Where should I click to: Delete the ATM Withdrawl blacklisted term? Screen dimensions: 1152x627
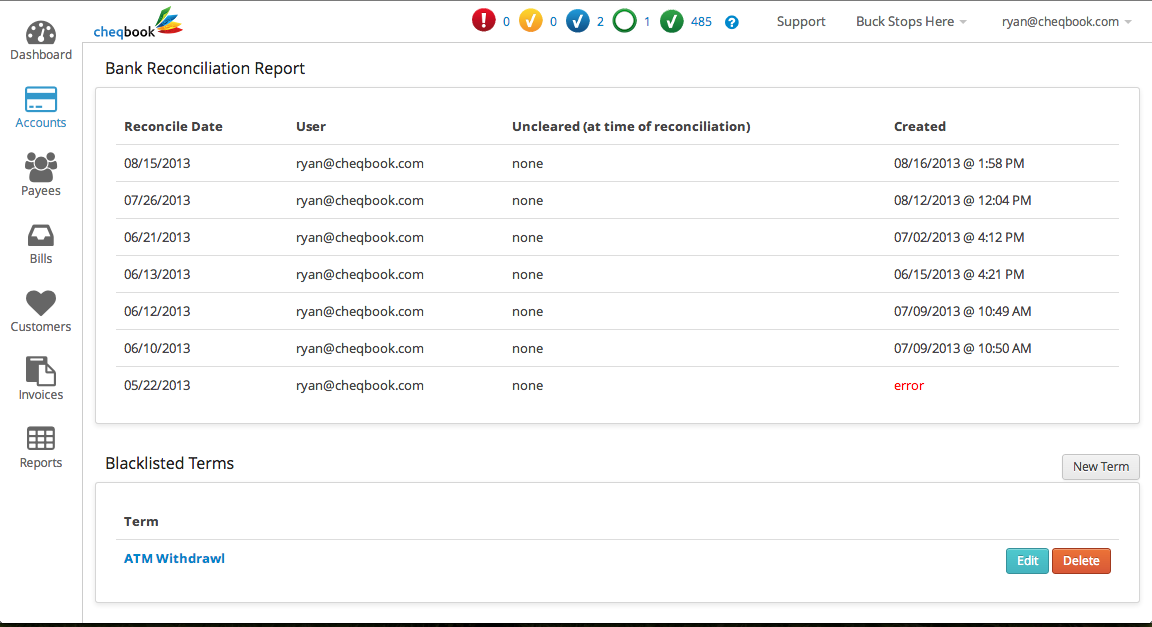pos(1081,561)
